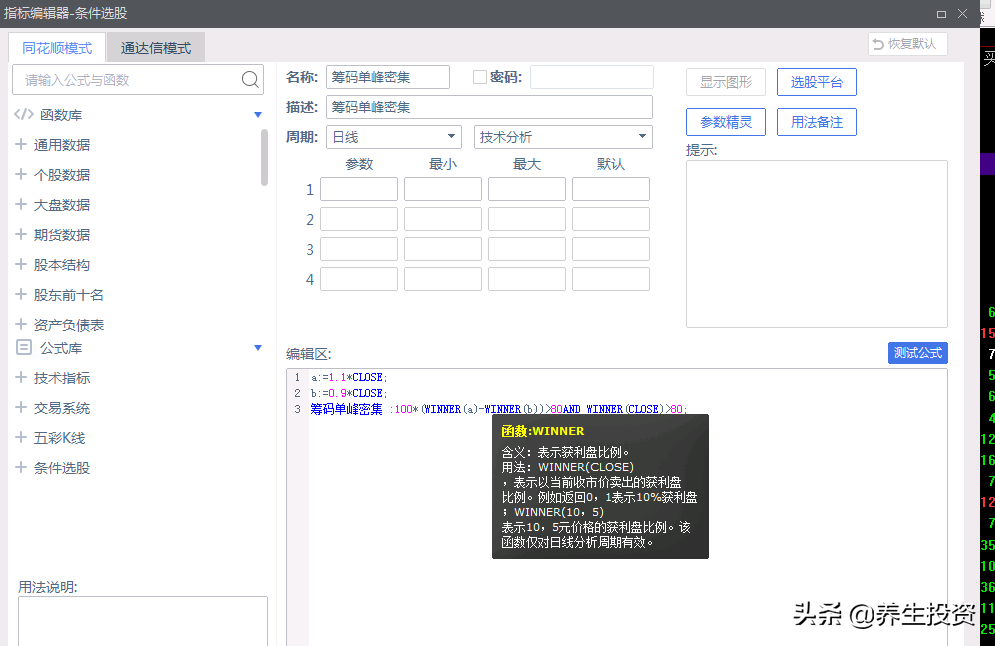Screen dimensions: 995x646
Task: Click the 恢复默认 reset button
Action: coord(906,43)
